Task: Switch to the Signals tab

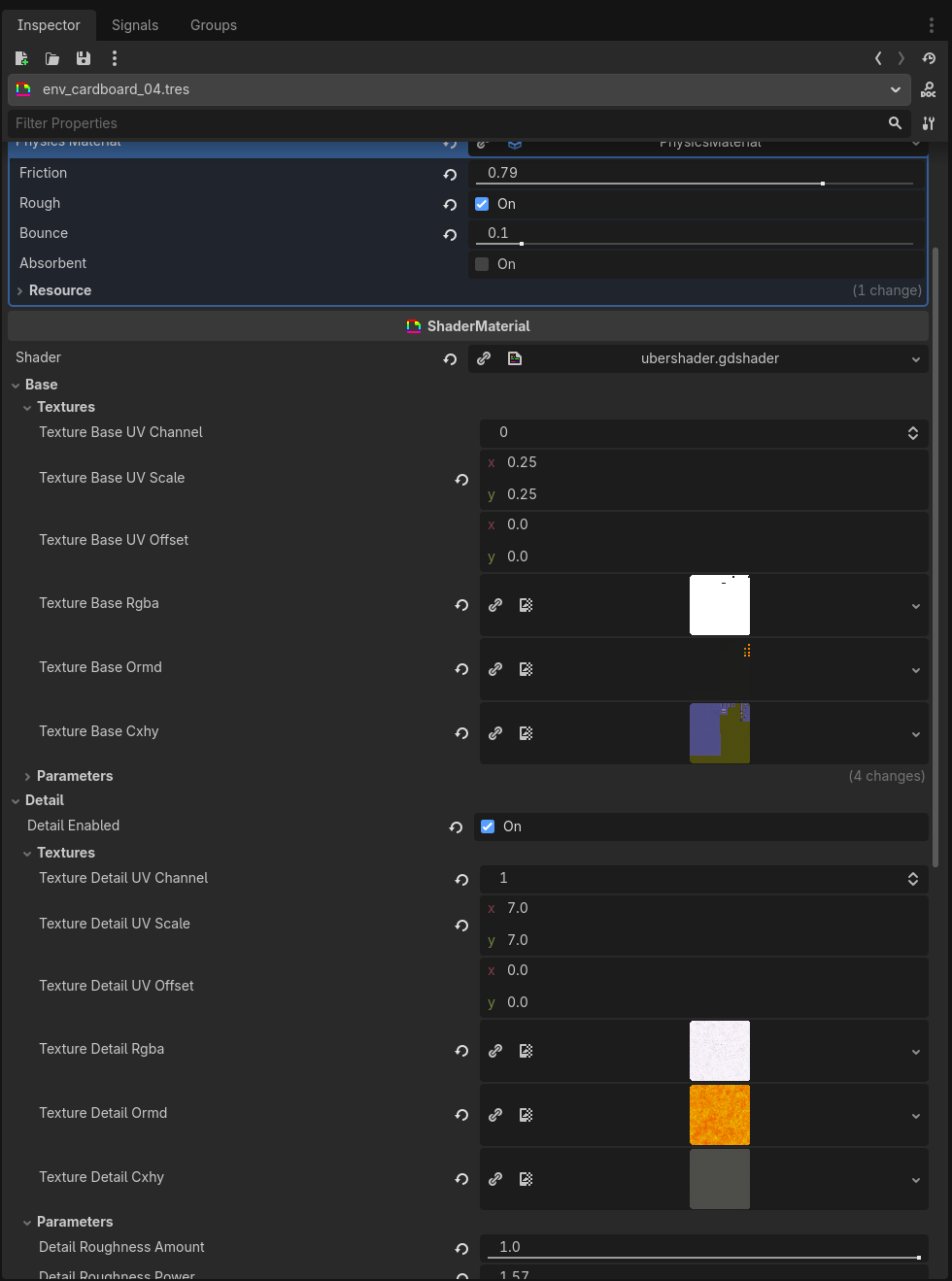Action: tap(135, 25)
